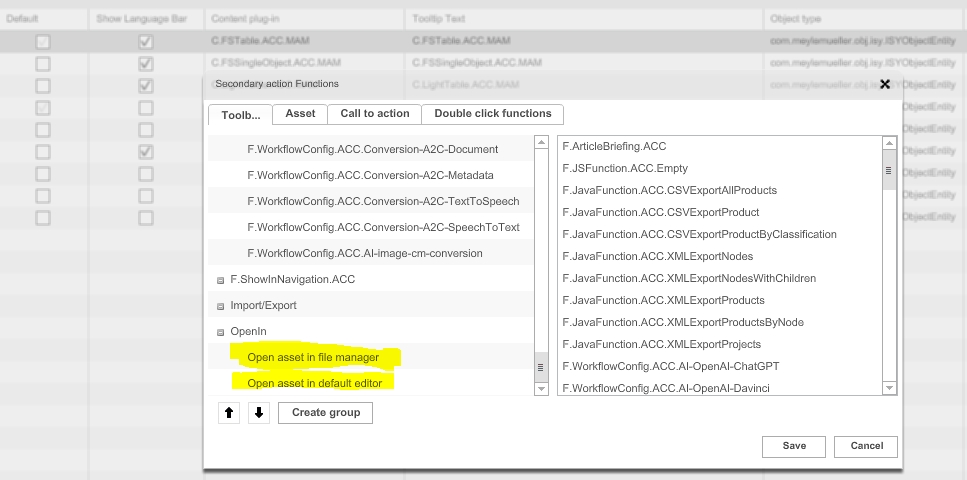Toggle Default checkbox in C.FSSingleObject.ACC.MAM row
This screenshot has width=967, height=480.
(43, 64)
